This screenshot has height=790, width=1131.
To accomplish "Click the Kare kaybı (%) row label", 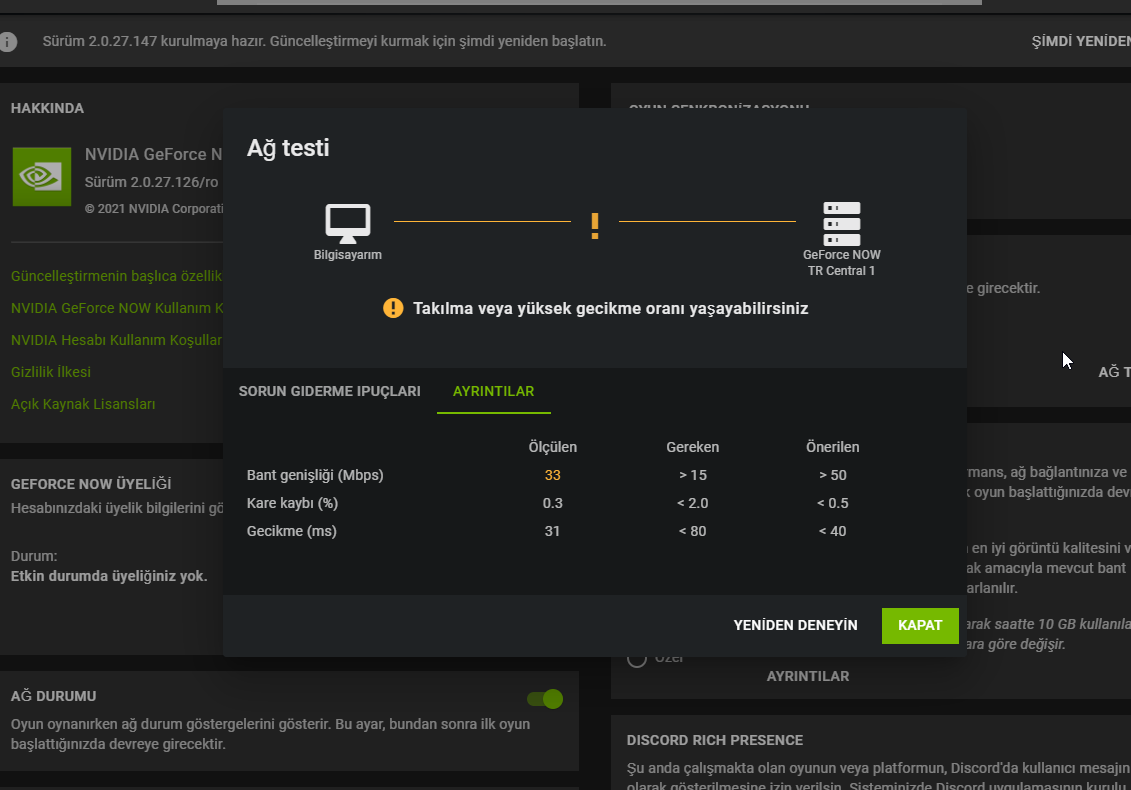I will (292, 503).
